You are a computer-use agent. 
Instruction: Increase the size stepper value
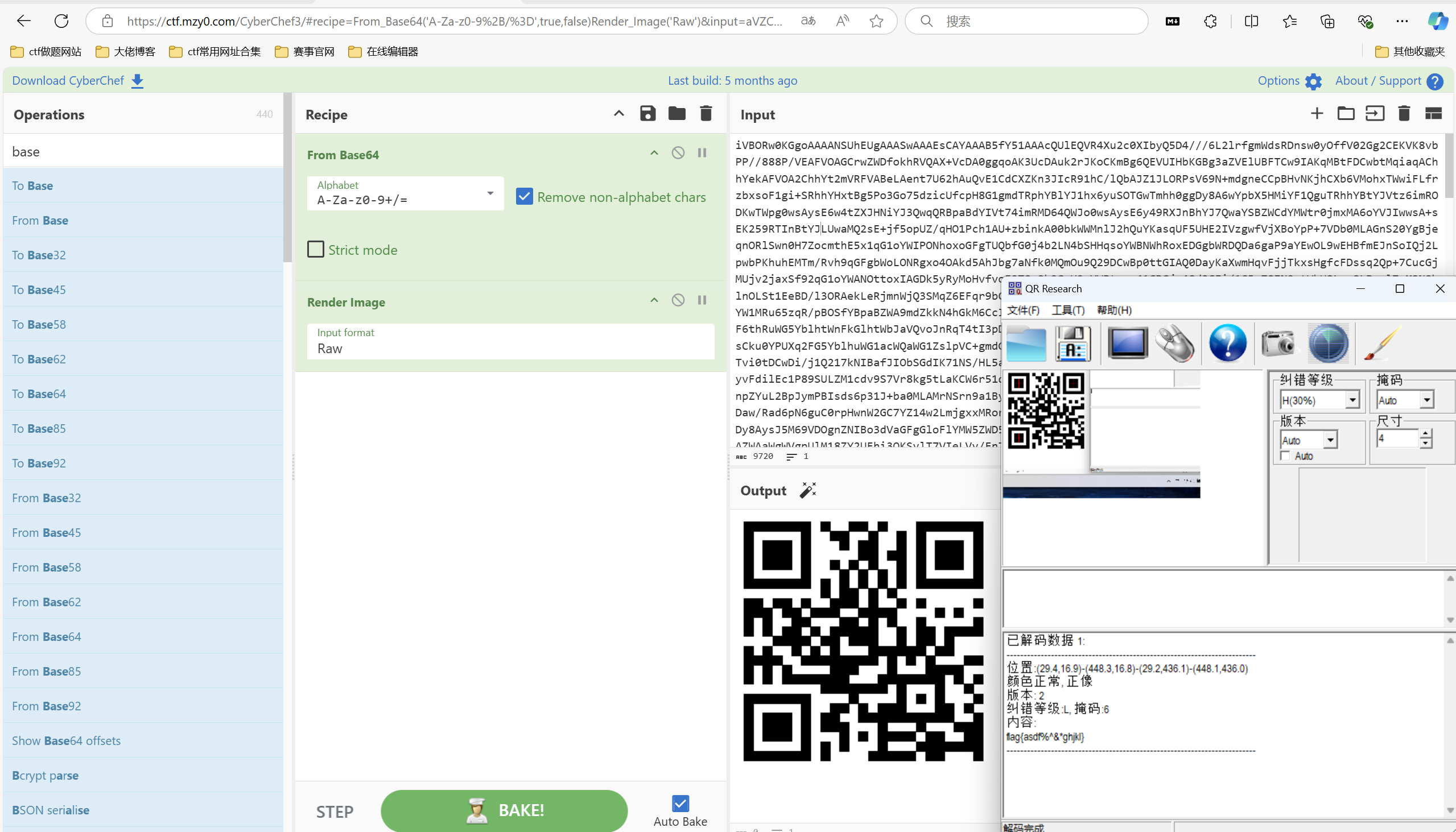1426,433
